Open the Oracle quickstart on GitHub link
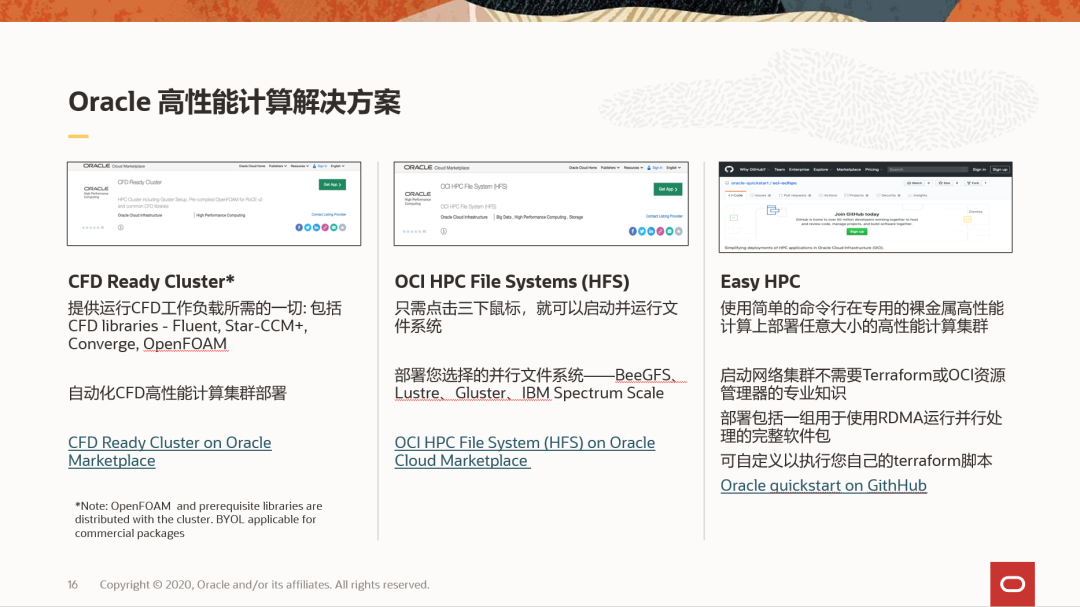 pos(823,485)
